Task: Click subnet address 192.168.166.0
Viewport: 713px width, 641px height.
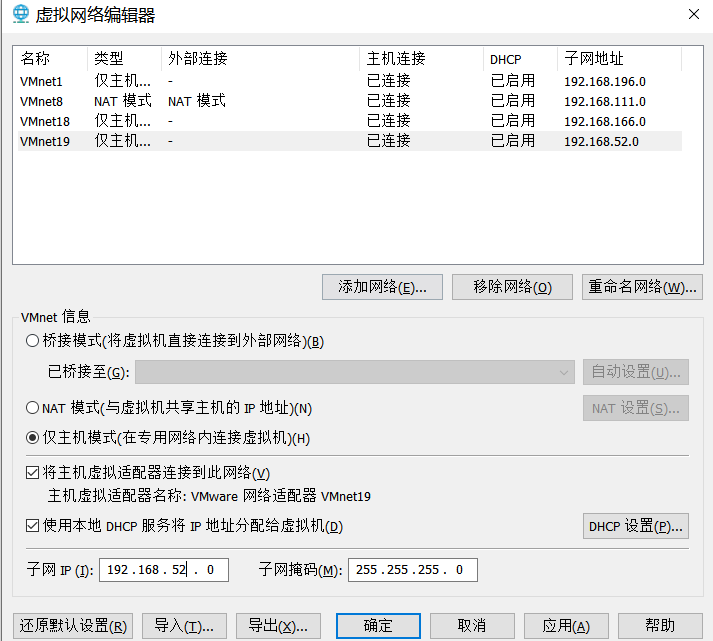Action: 605,122
